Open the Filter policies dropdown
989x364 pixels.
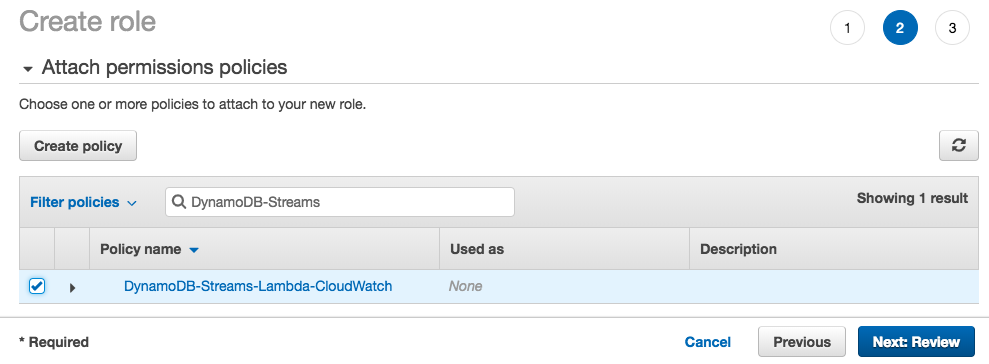83,203
